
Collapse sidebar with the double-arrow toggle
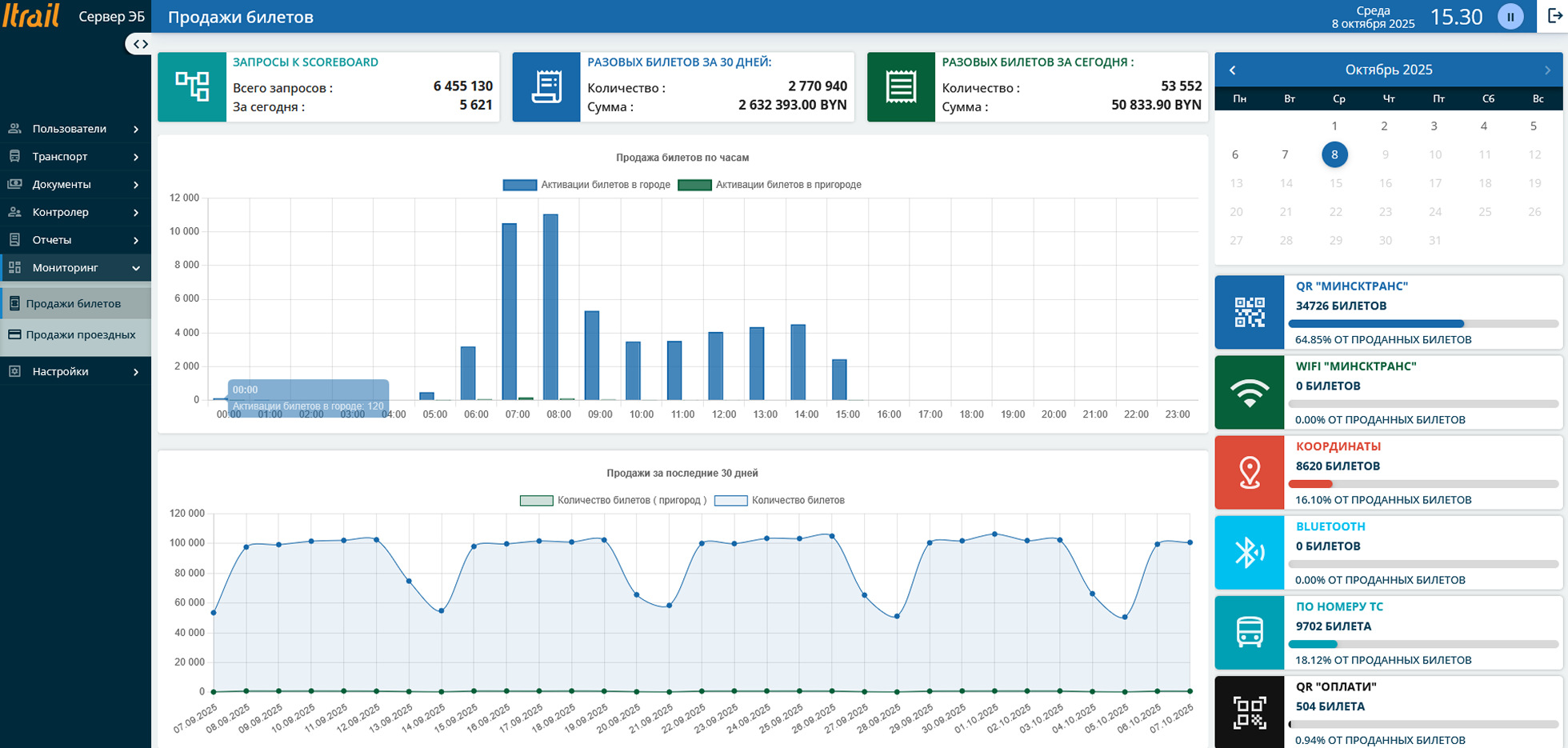click(140, 44)
